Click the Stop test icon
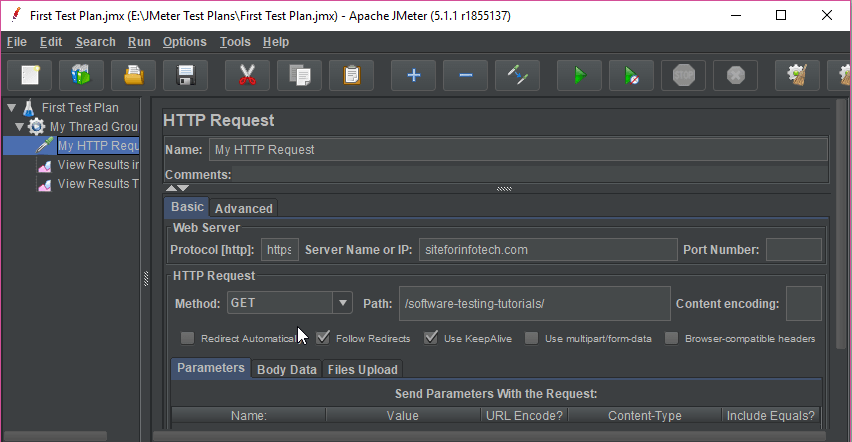The height and width of the screenshot is (442, 852). tap(684, 75)
